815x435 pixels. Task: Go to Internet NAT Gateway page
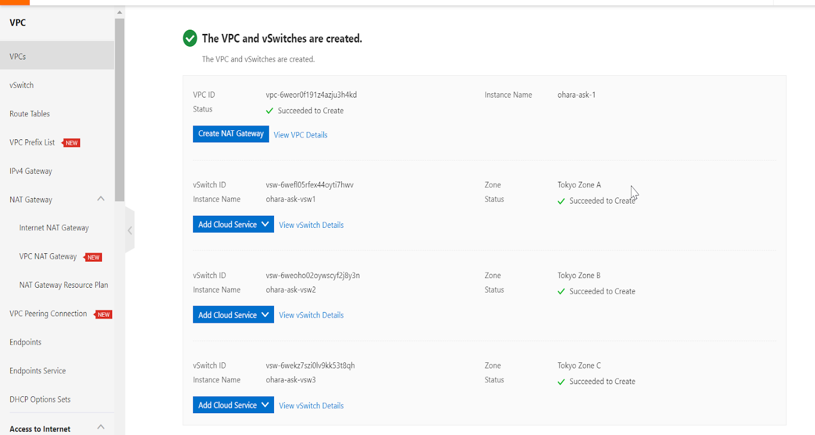click(54, 228)
